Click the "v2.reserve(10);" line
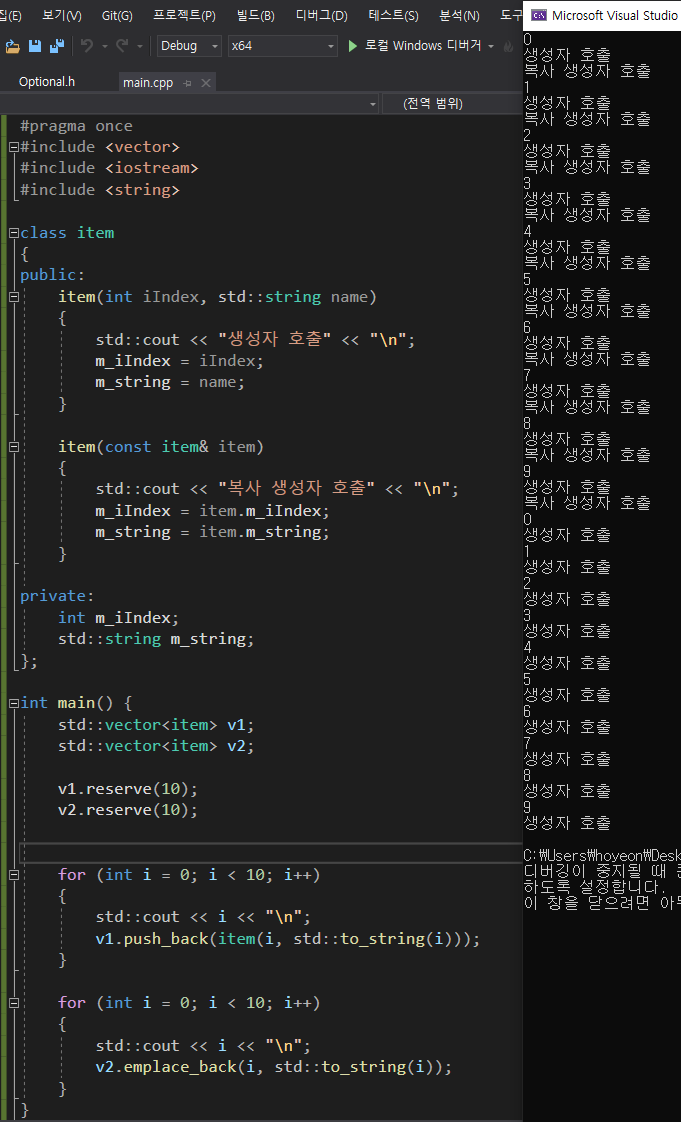This screenshot has height=1122, width=681. 128,810
